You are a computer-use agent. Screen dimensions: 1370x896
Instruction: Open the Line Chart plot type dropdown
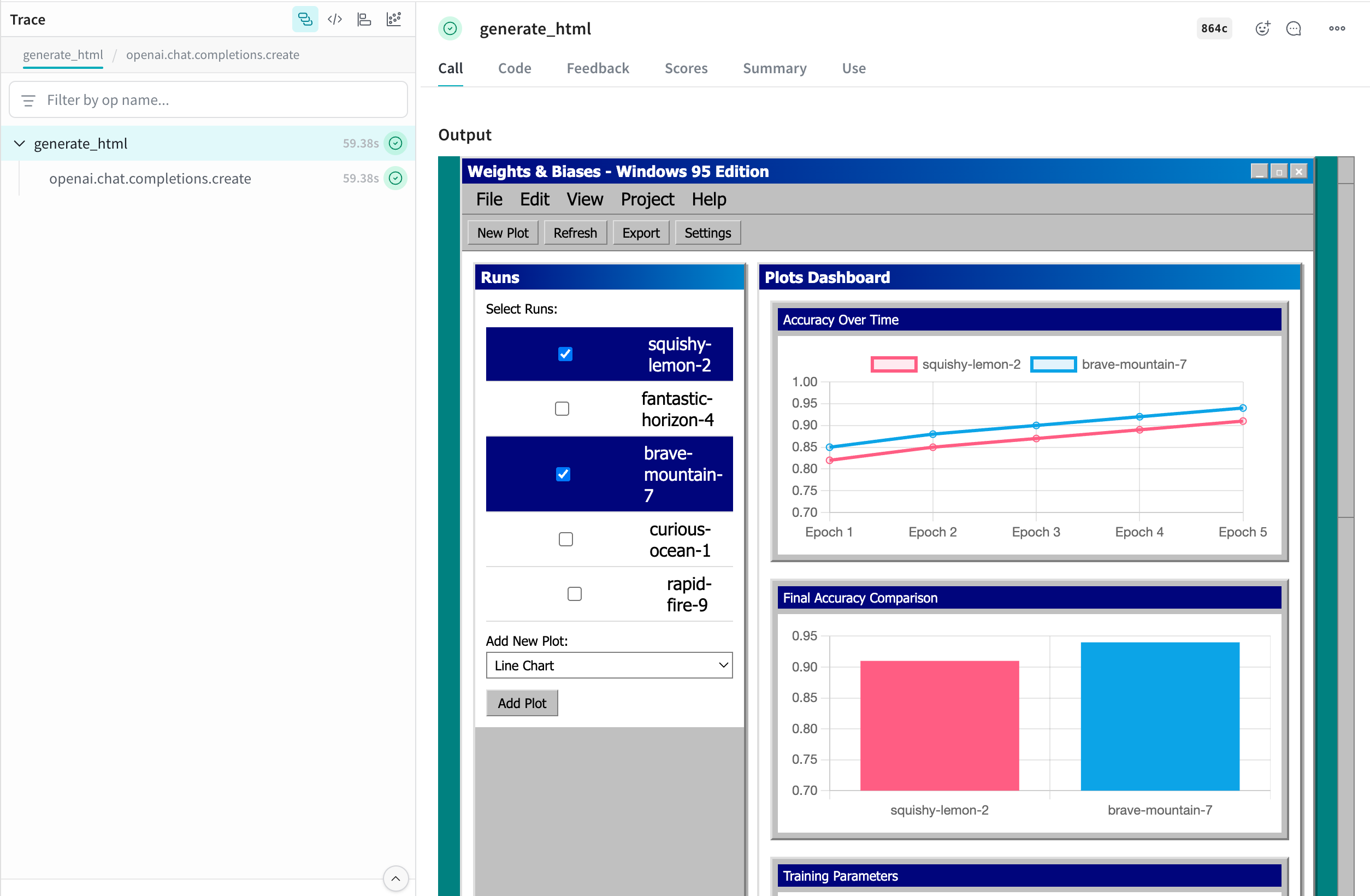point(609,665)
